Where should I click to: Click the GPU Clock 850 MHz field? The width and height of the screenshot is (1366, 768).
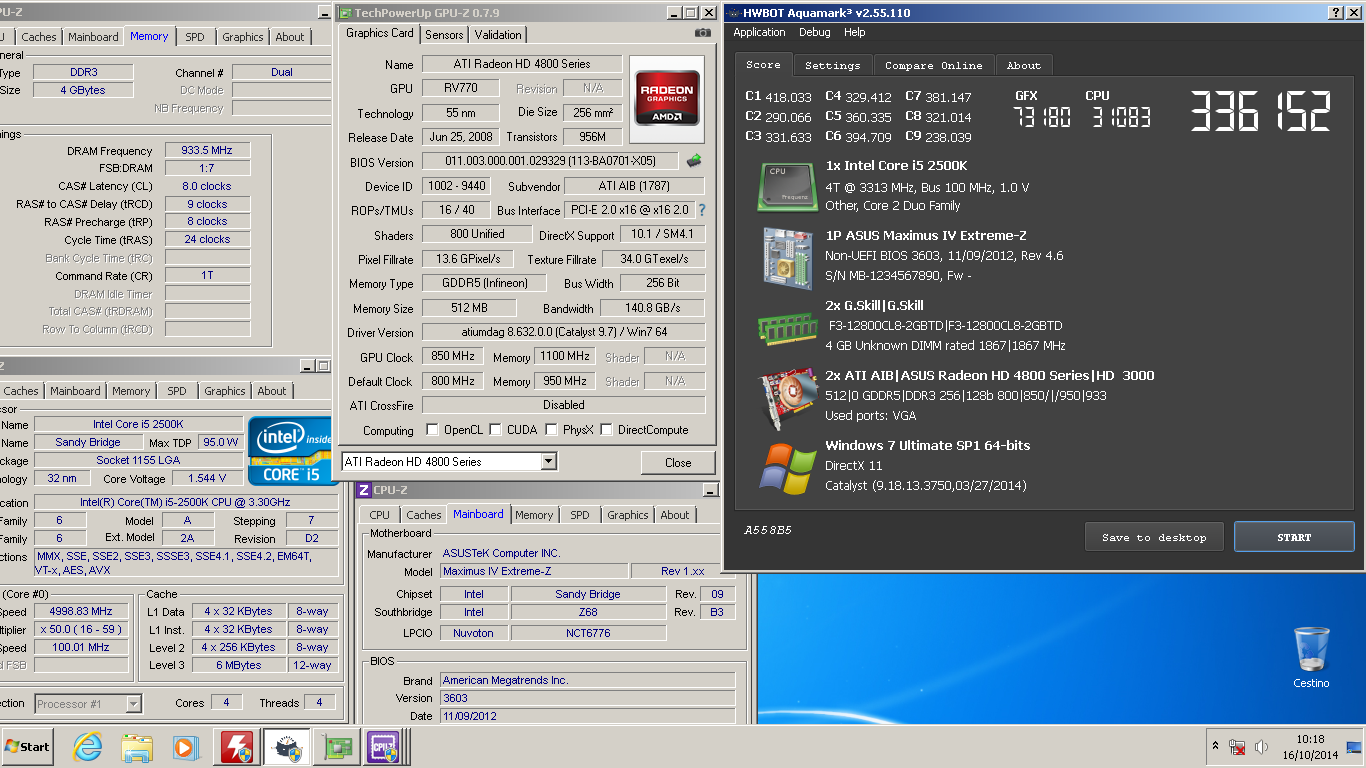click(x=452, y=356)
